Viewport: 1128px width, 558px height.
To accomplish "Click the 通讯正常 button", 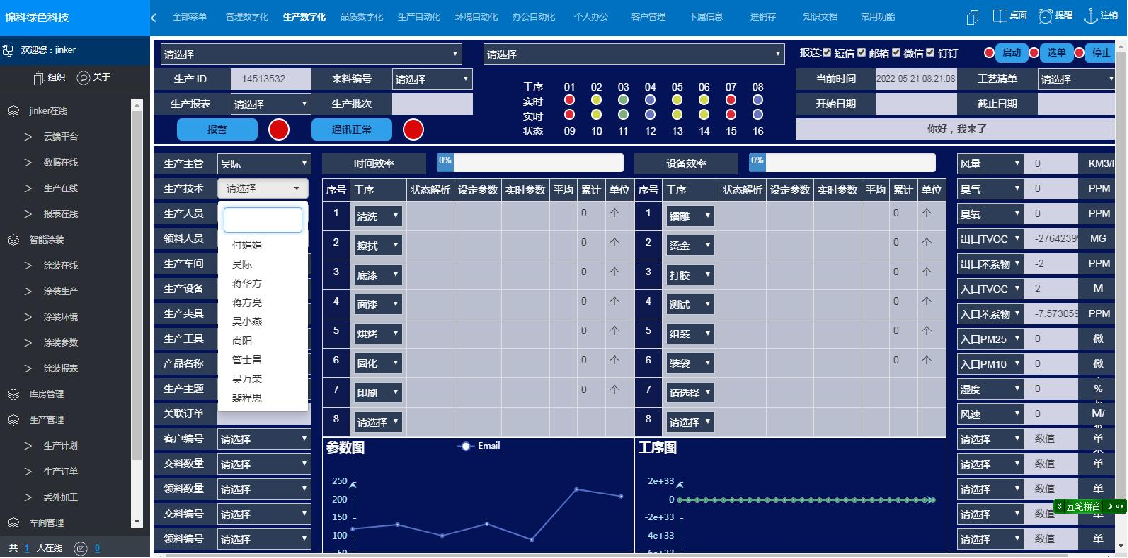I will (x=351, y=130).
